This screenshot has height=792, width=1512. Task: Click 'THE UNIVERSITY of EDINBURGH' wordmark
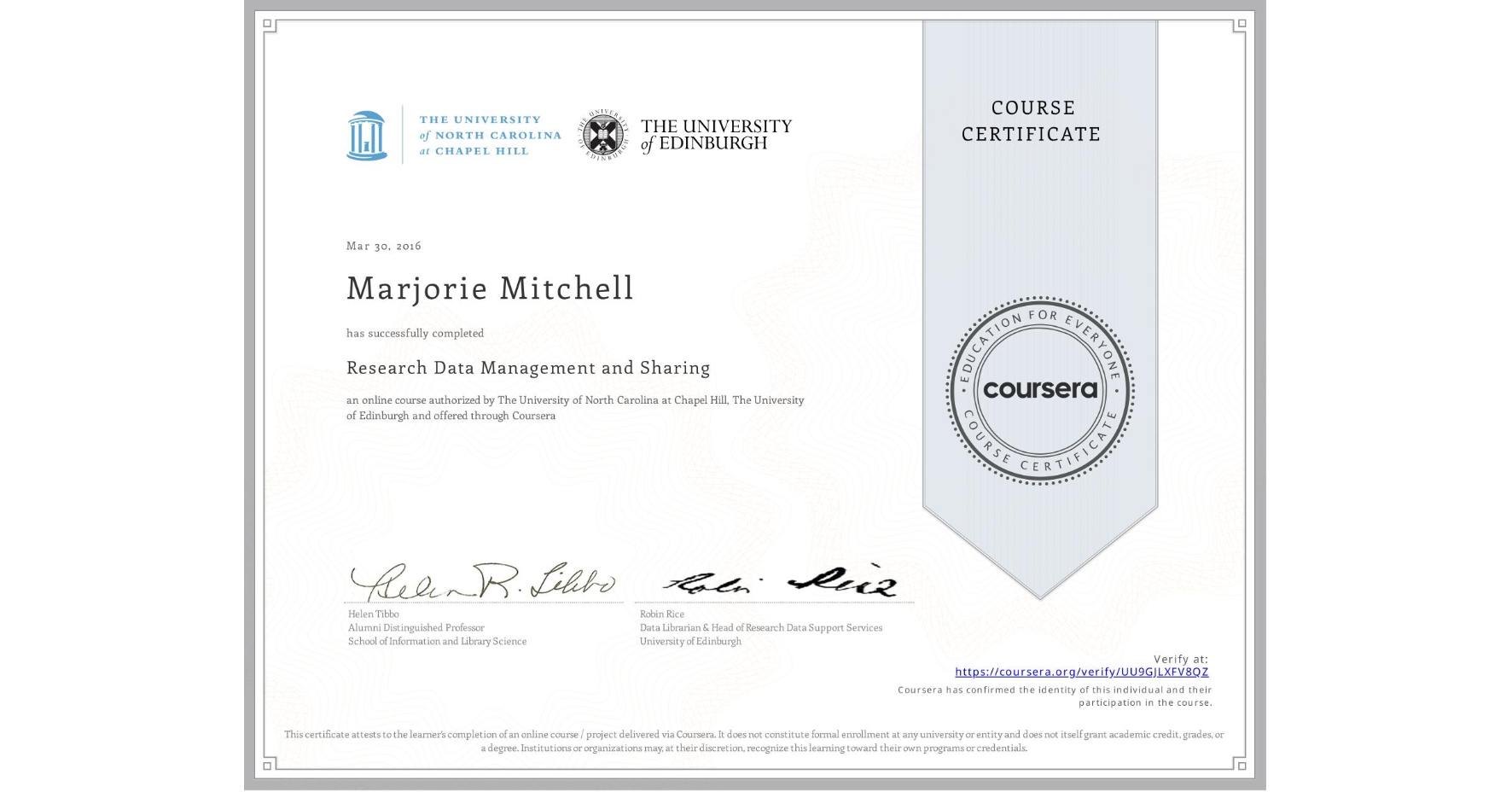point(716,135)
